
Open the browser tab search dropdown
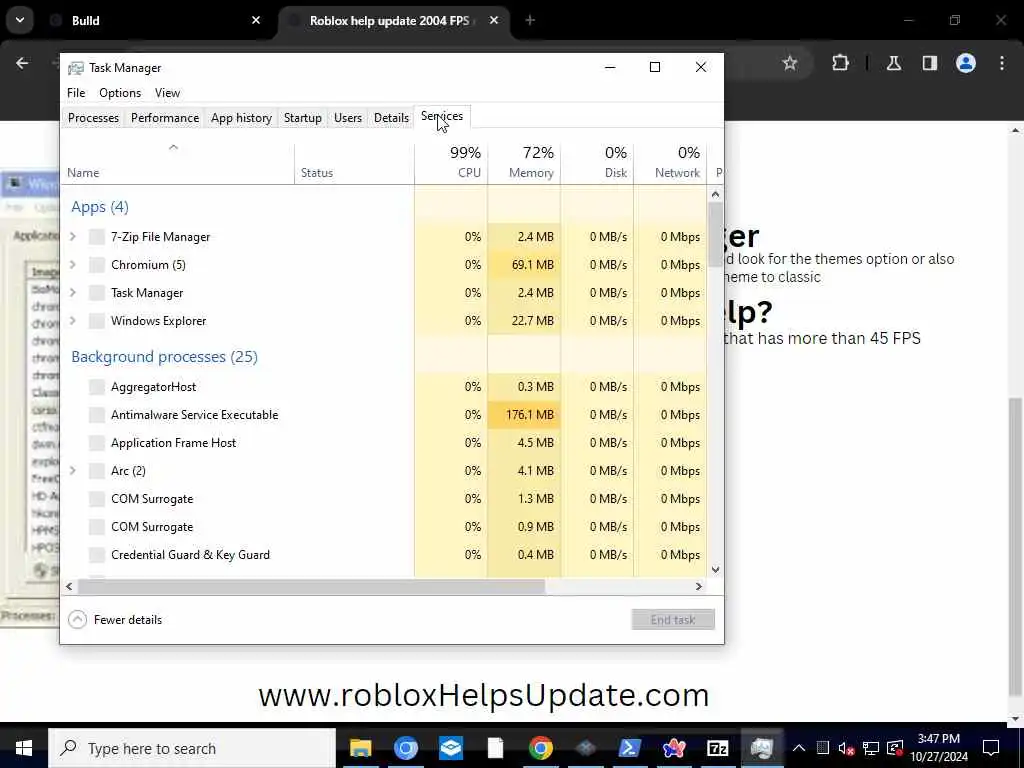point(20,20)
